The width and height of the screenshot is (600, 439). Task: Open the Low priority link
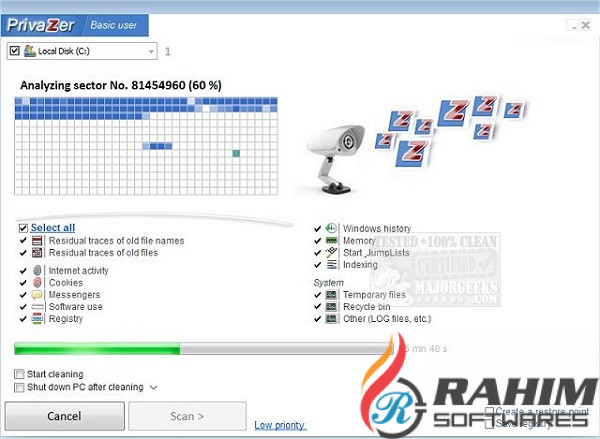(280, 425)
